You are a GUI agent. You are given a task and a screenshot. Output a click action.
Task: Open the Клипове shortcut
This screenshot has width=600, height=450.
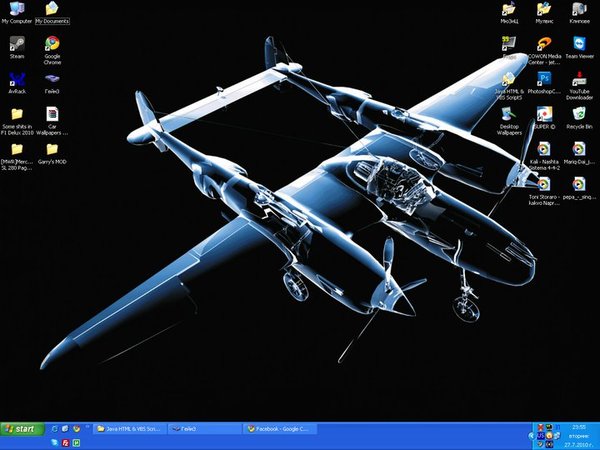579,12
